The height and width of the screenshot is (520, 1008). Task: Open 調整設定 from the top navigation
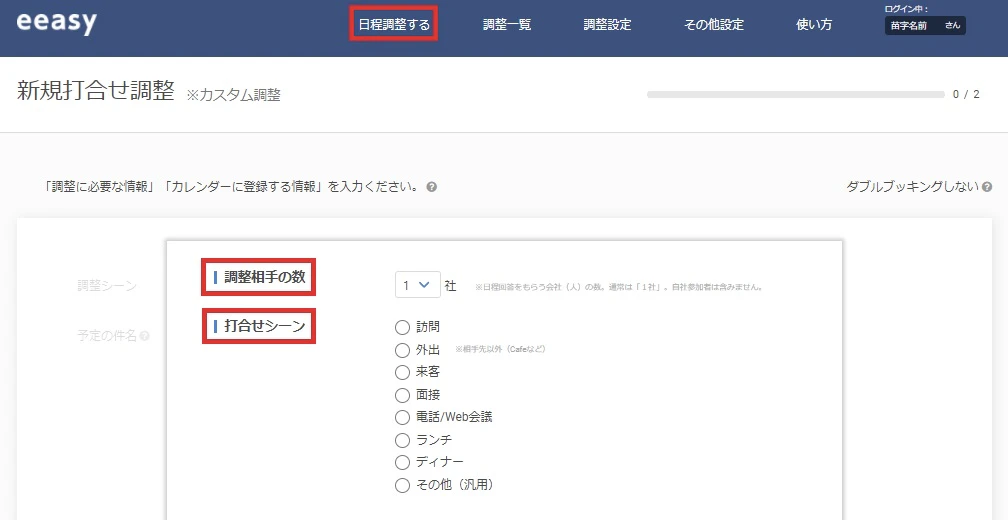tap(607, 24)
